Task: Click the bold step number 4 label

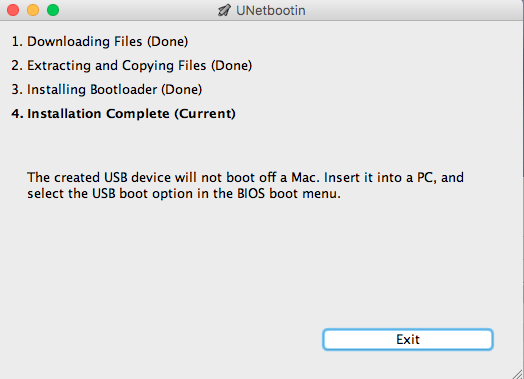Action: click(17, 114)
